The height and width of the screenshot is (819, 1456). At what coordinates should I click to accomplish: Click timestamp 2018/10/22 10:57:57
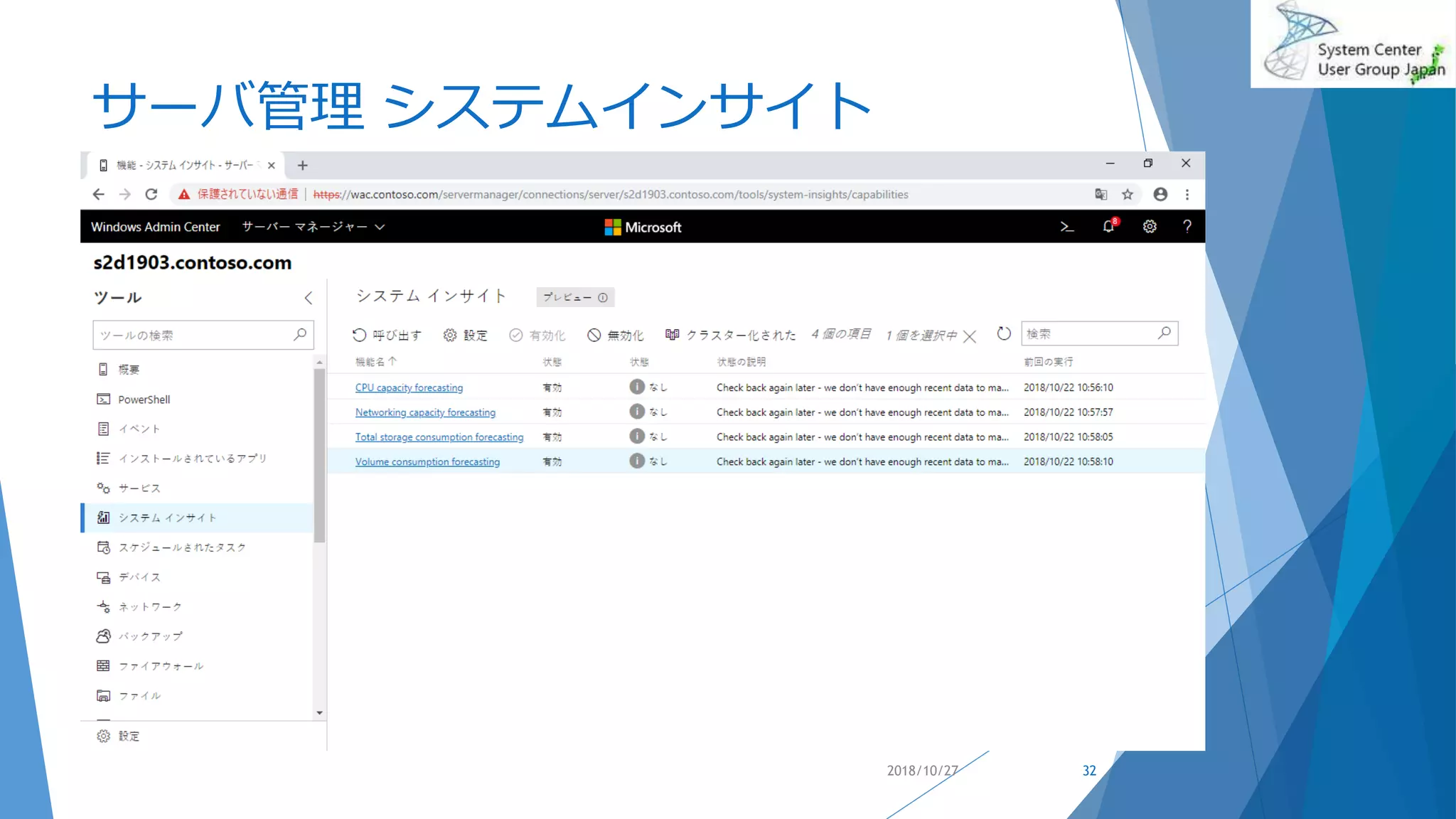1069,412
